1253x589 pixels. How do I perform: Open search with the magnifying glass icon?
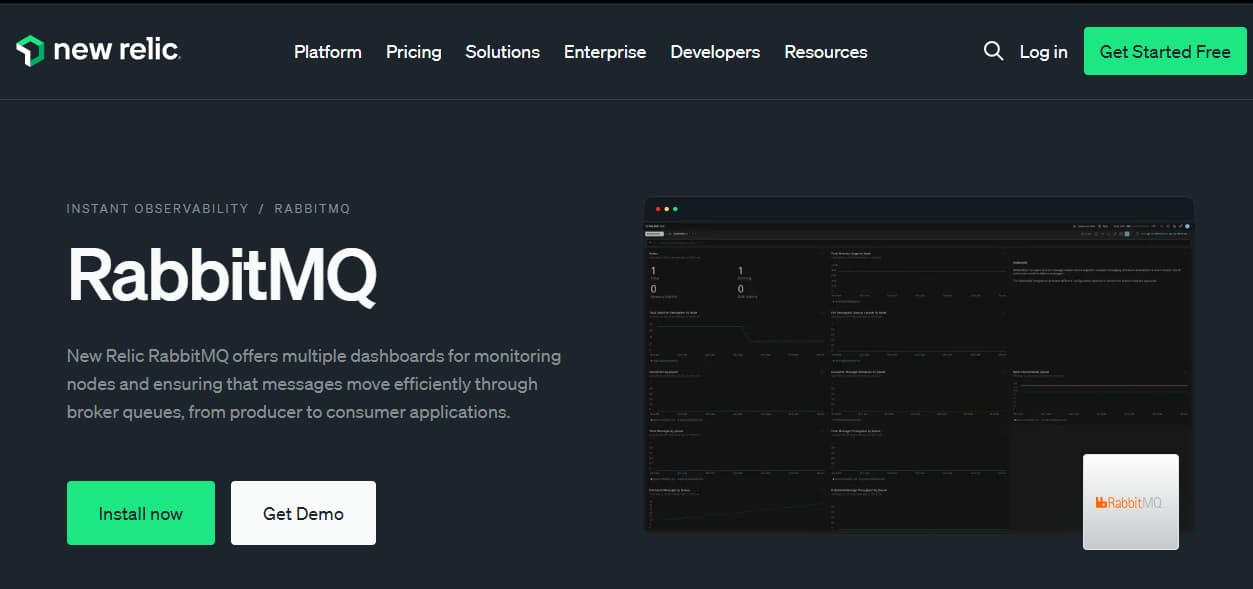click(x=993, y=51)
